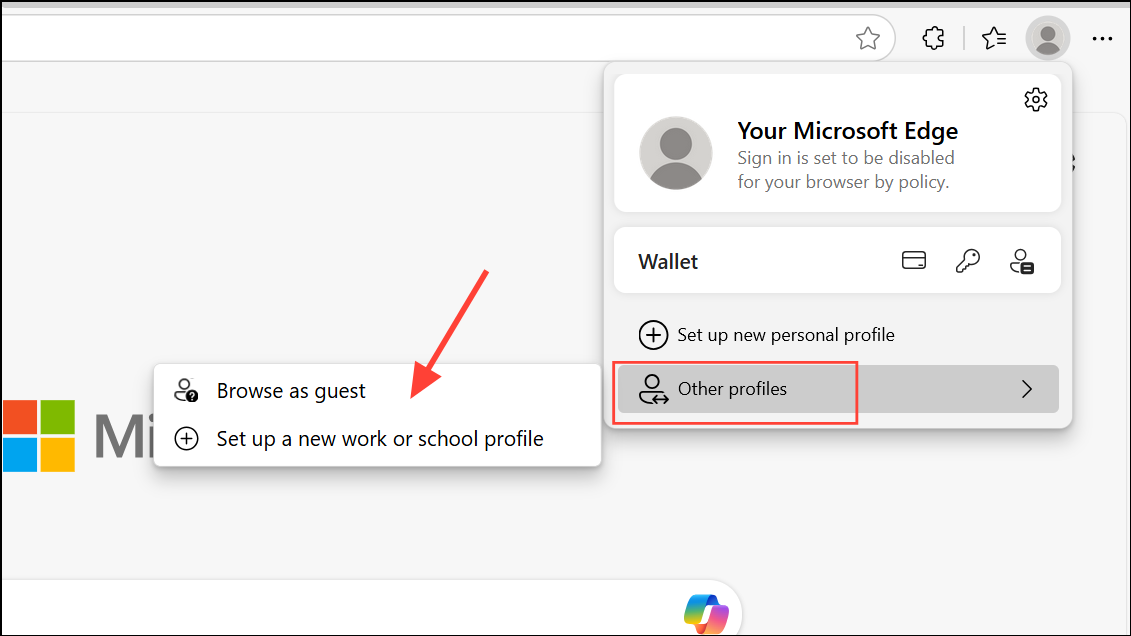Click the Microsoft logo on the page
1131x636 pixels.
click(x=41, y=435)
